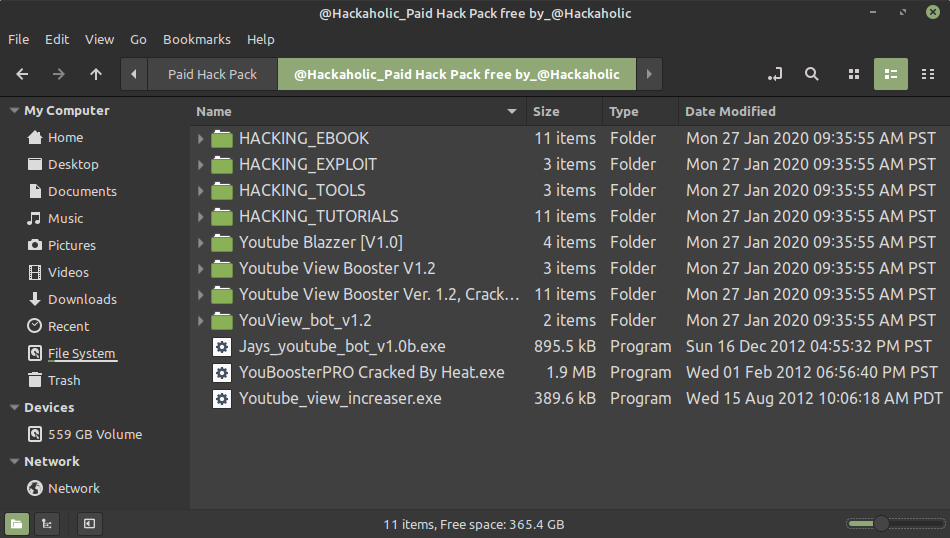Expand the HACKING_TUTORIALS folder row
Image resolution: width=950 pixels, height=538 pixels.
pos(201,217)
